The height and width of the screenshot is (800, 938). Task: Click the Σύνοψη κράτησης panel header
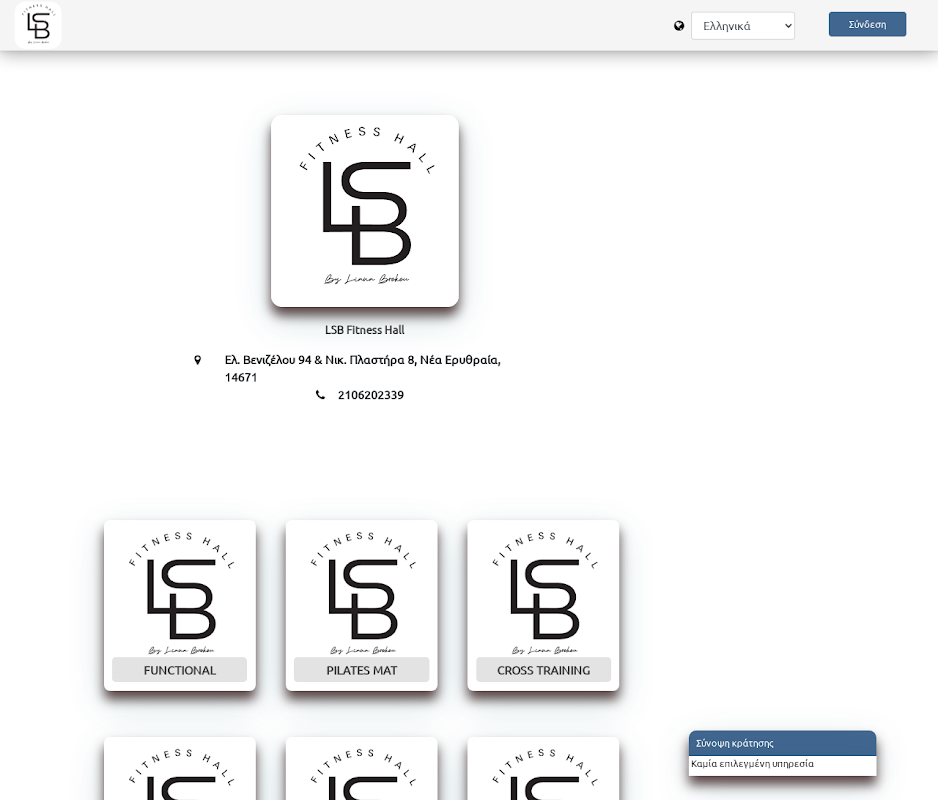coord(782,743)
